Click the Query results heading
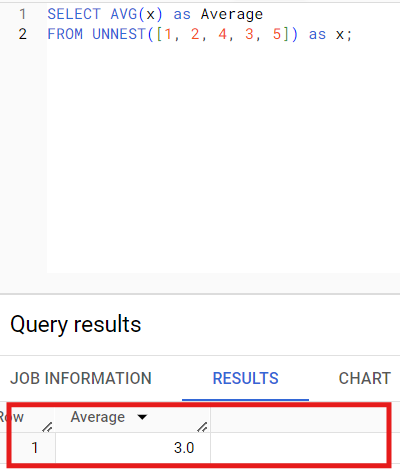 76,324
